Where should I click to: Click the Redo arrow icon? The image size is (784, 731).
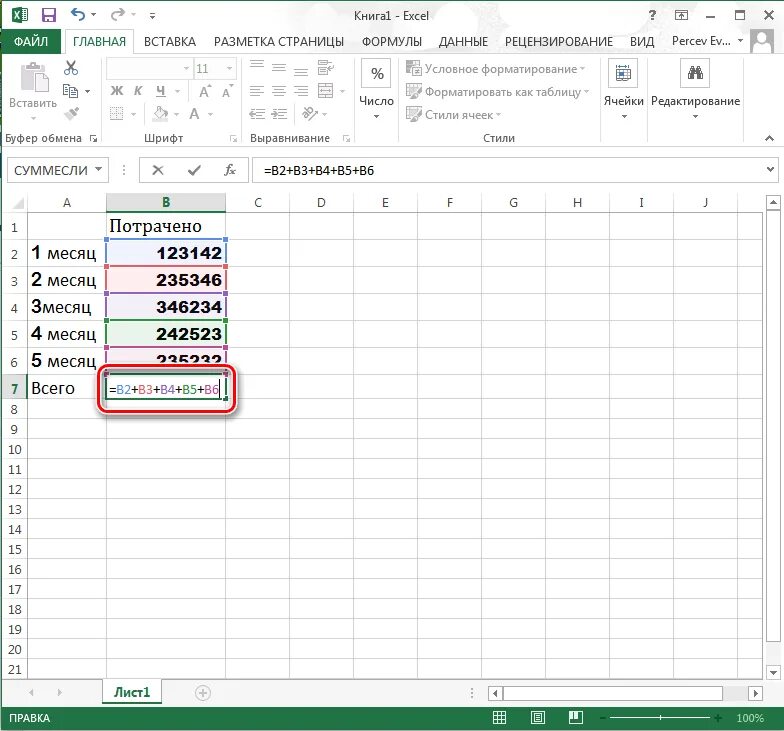118,14
